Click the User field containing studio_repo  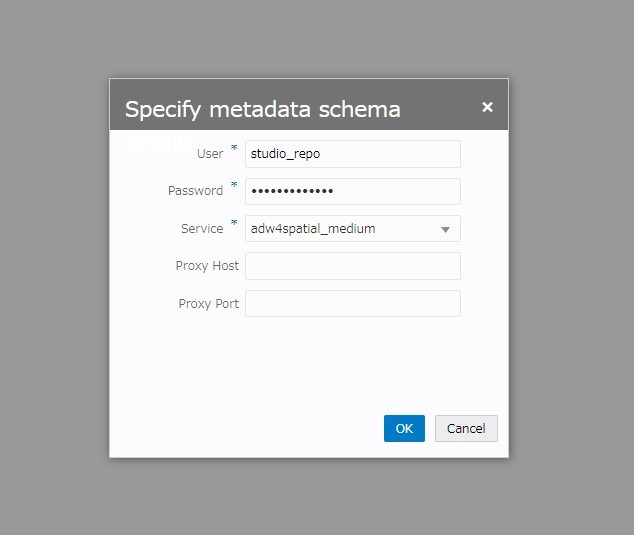[x=352, y=154]
